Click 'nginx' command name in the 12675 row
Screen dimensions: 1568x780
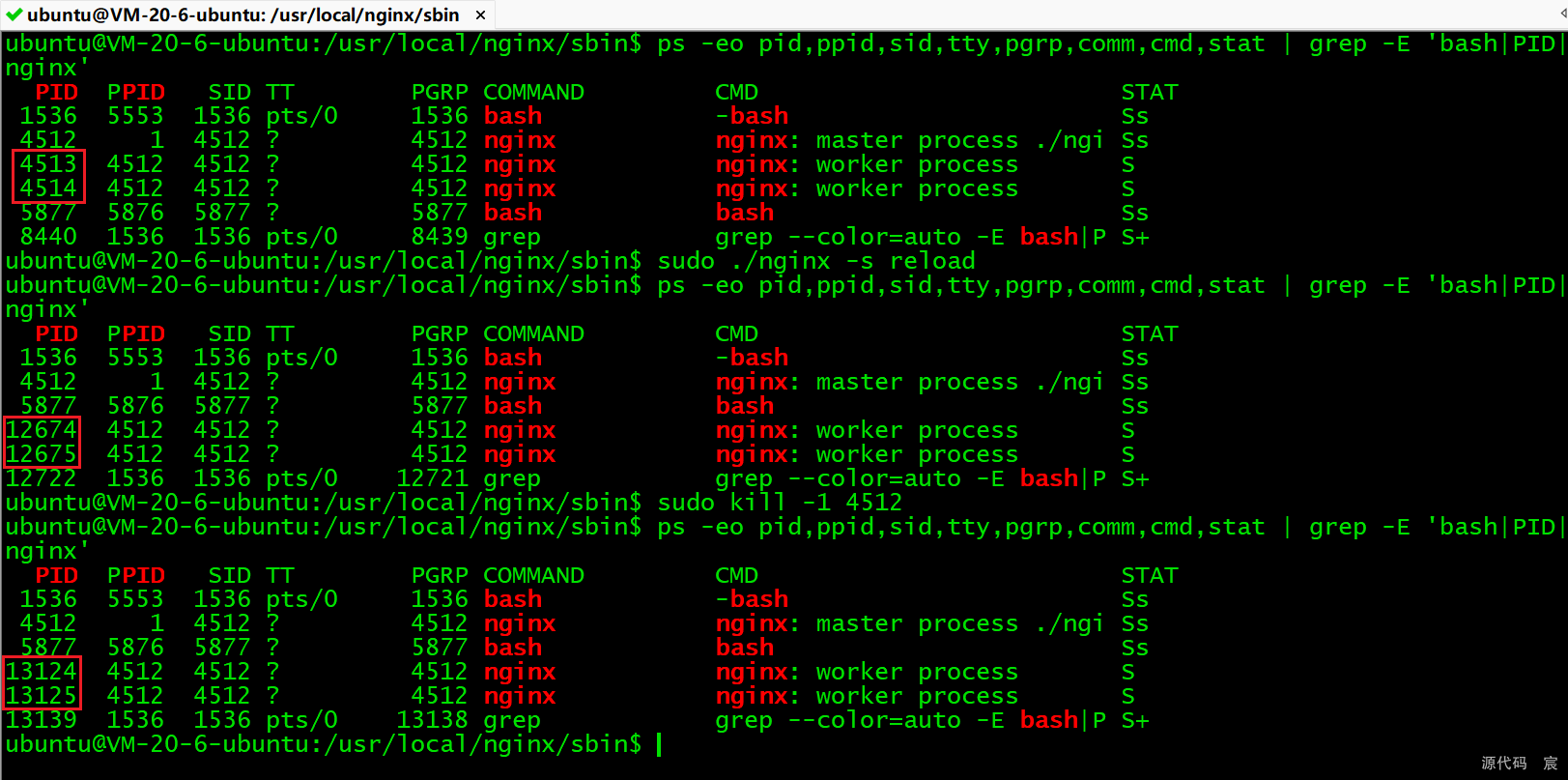(520, 455)
